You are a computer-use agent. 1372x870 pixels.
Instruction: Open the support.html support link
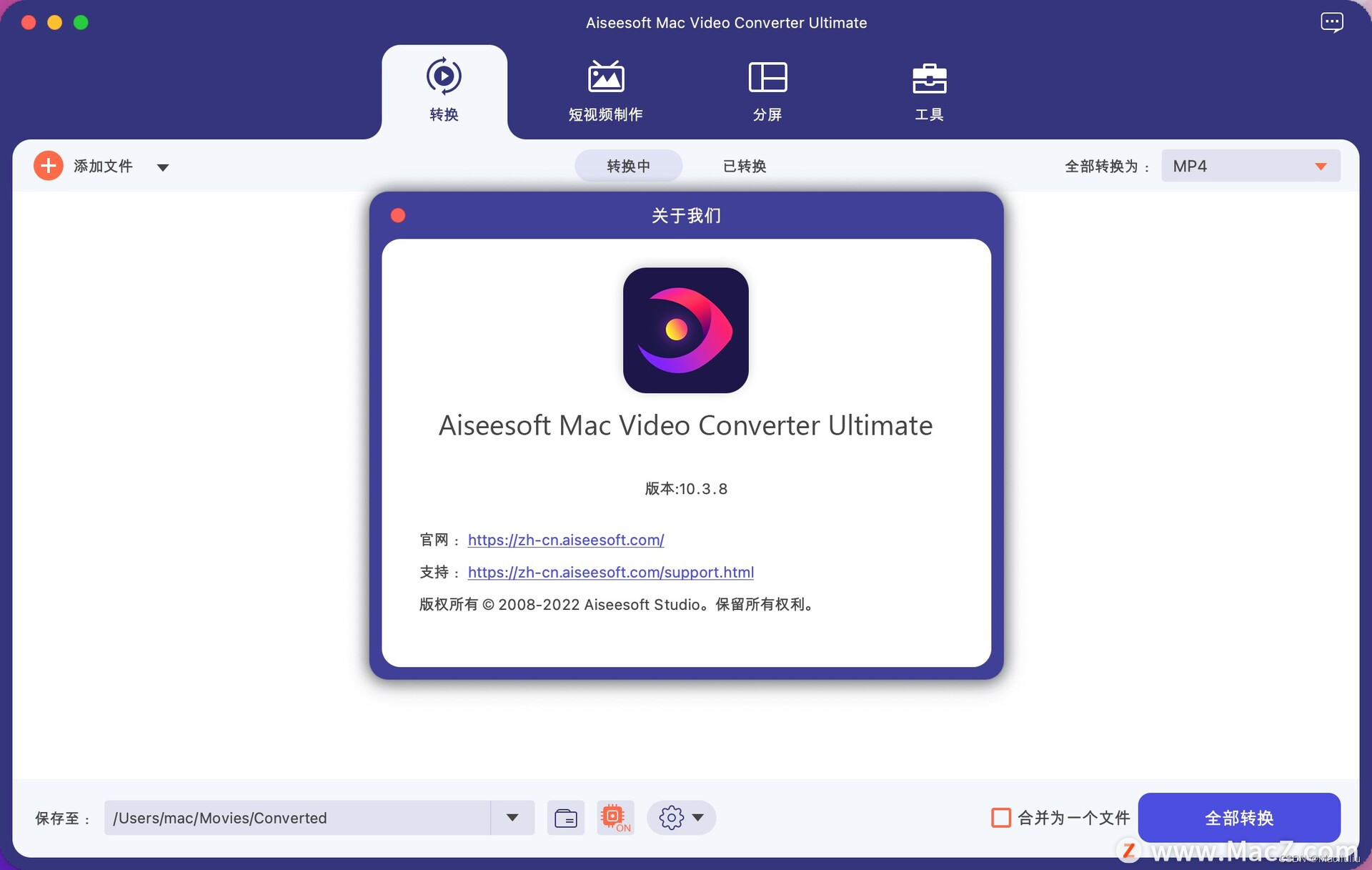611,572
